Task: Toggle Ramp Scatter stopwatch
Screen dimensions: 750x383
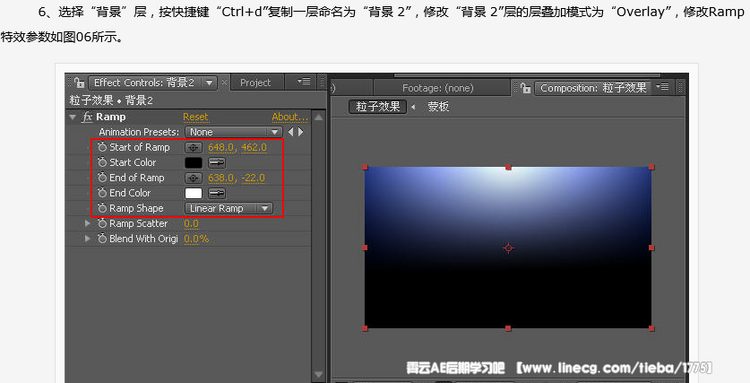Action: pos(102,223)
